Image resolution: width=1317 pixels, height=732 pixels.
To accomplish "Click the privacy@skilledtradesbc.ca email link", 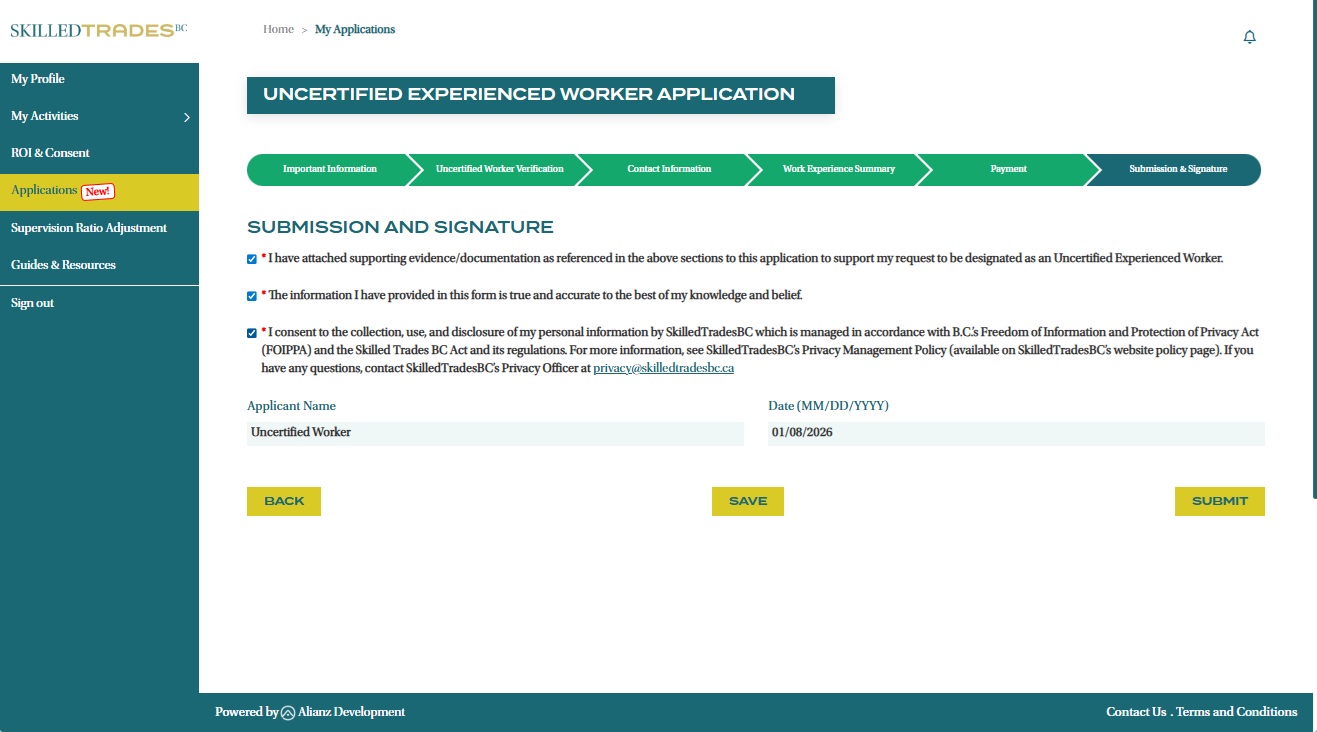I will tap(663, 368).
